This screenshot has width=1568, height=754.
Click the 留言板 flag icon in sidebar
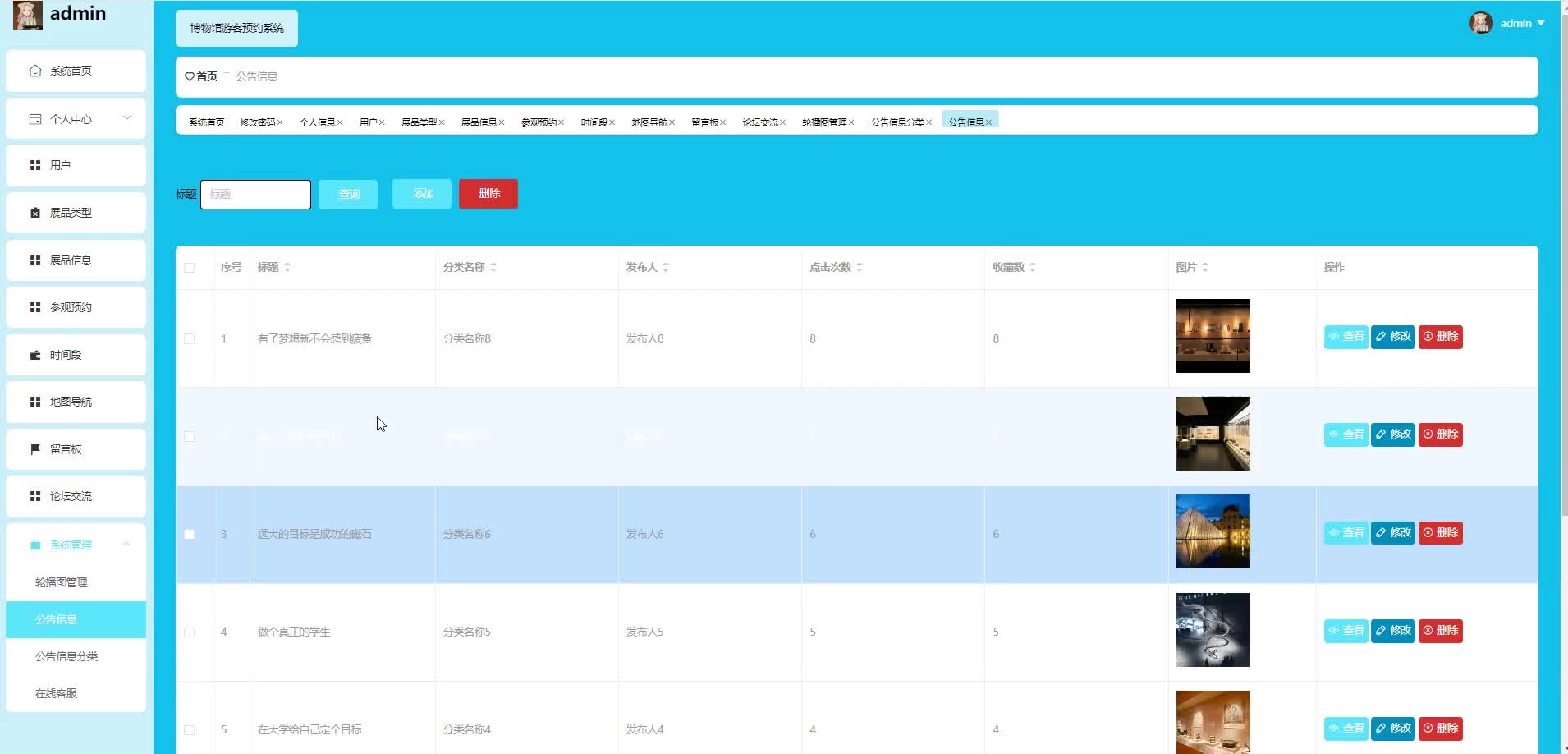[35, 449]
